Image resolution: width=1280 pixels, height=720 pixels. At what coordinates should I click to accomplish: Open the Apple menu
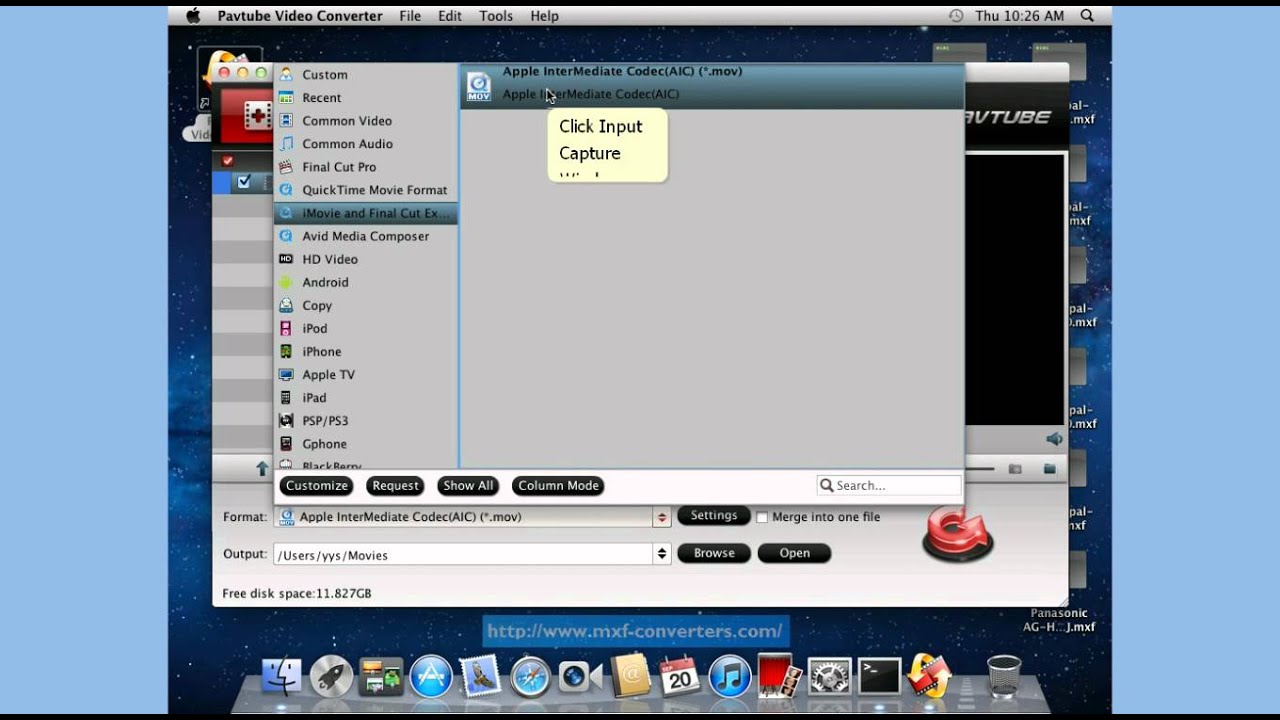coord(193,16)
